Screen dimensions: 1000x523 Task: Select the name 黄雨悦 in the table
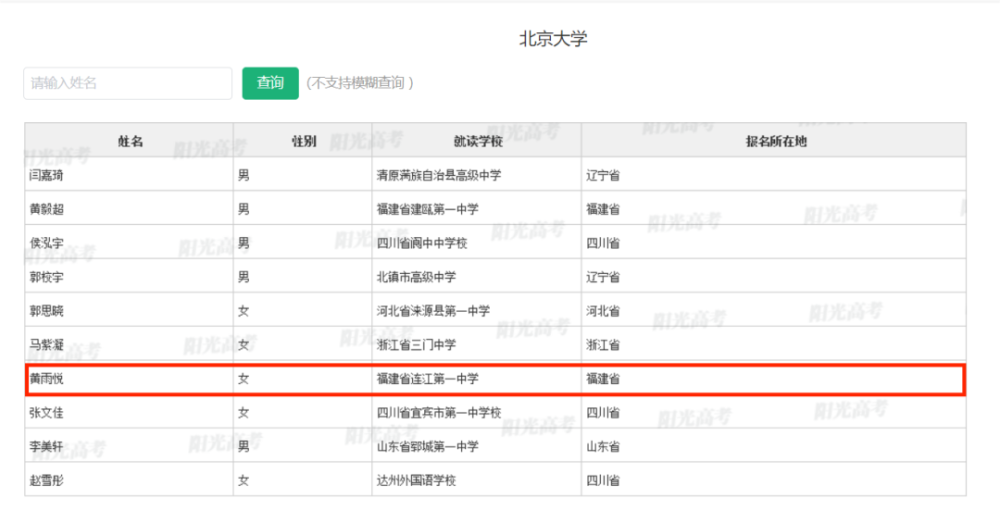(x=47, y=379)
